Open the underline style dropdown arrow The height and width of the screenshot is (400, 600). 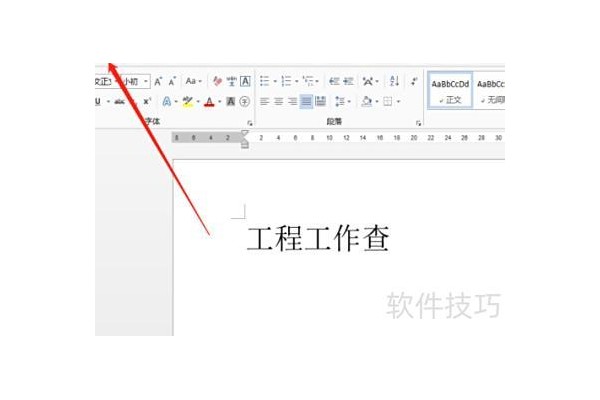click(108, 101)
